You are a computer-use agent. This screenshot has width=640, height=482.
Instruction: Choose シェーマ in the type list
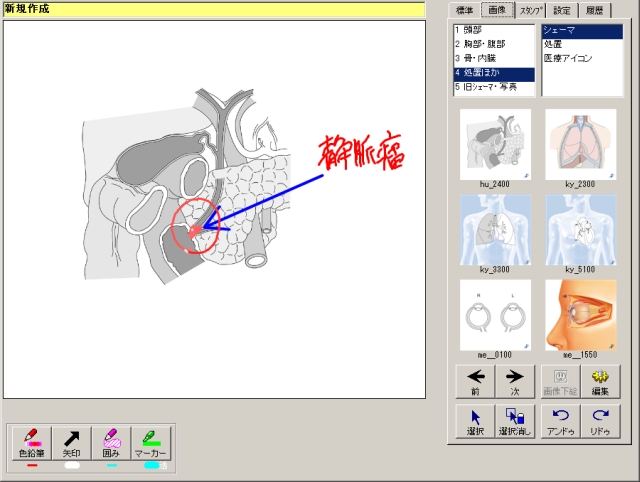582,31
